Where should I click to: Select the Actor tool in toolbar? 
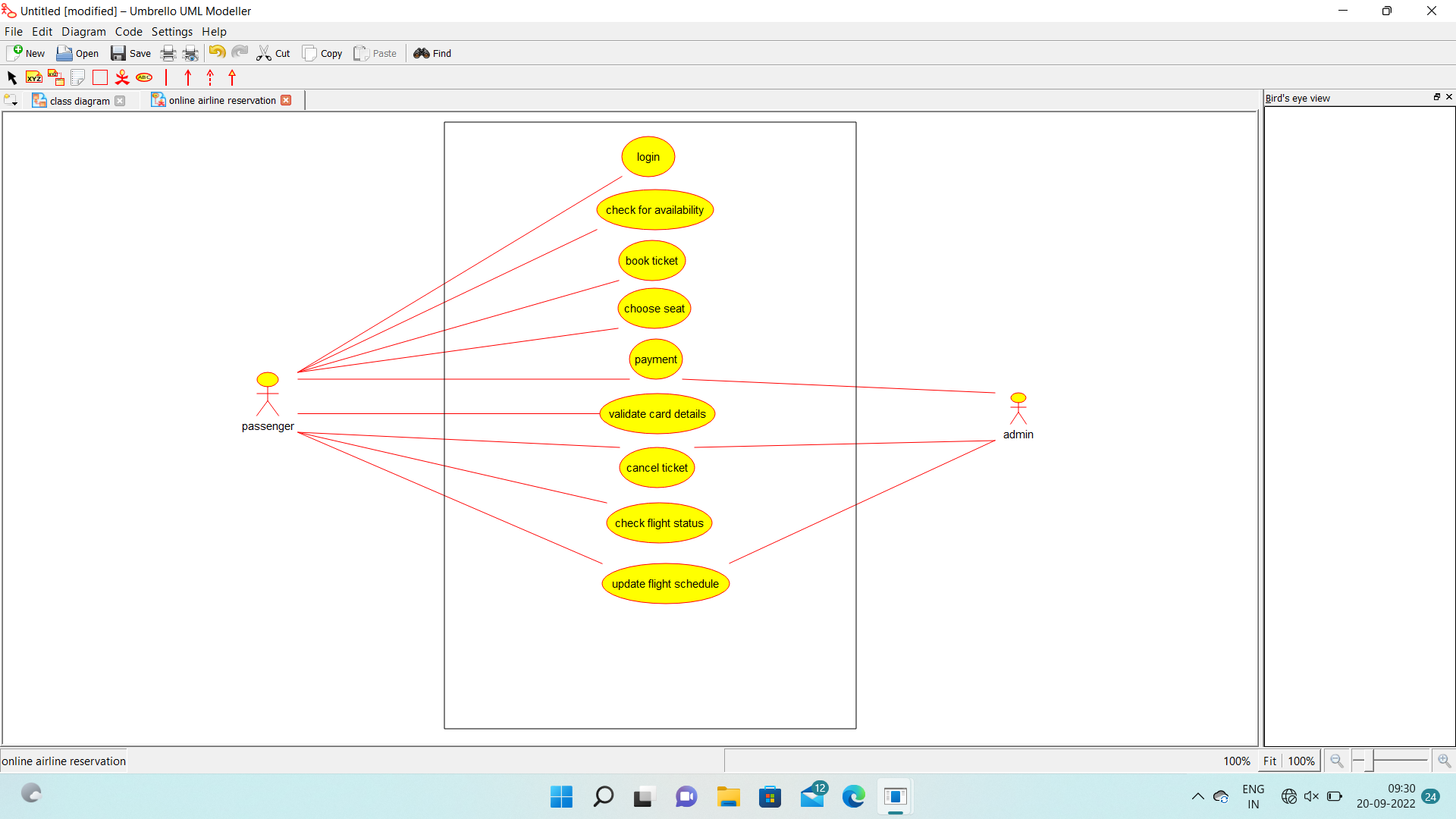(122, 77)
